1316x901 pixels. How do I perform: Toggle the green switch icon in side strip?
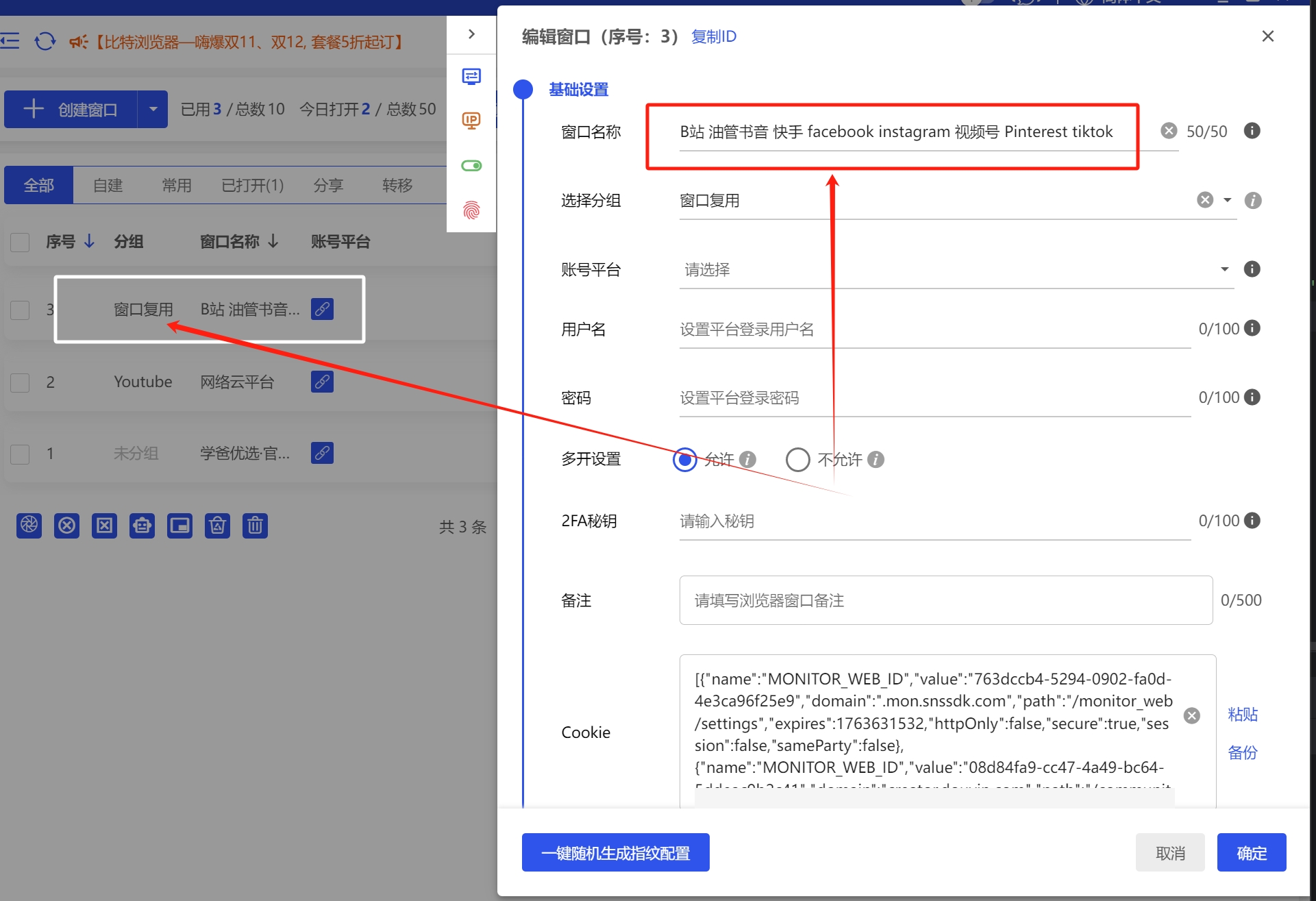471,166
